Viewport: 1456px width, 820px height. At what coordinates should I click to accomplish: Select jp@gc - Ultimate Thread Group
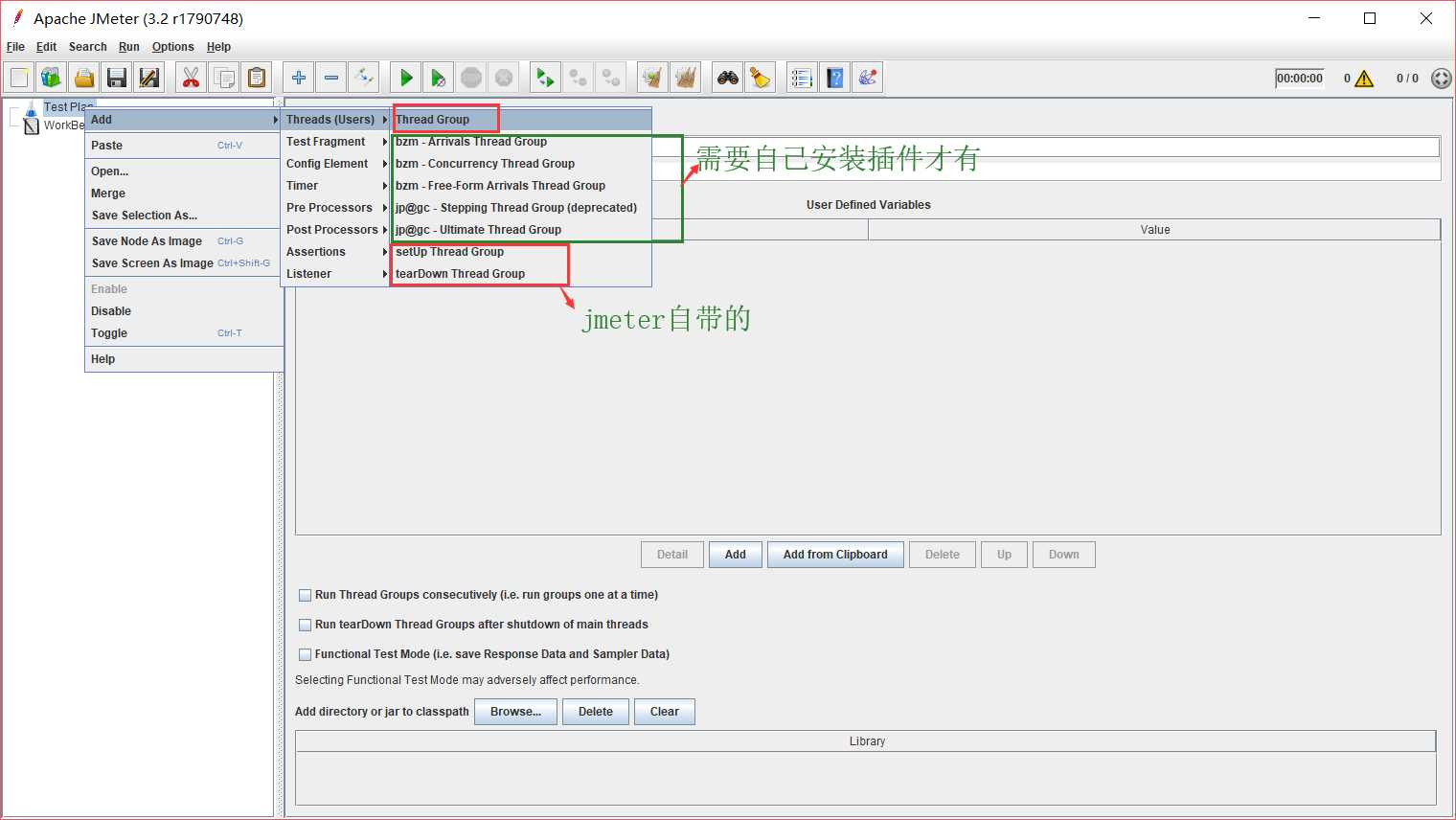tap(522, 230)
